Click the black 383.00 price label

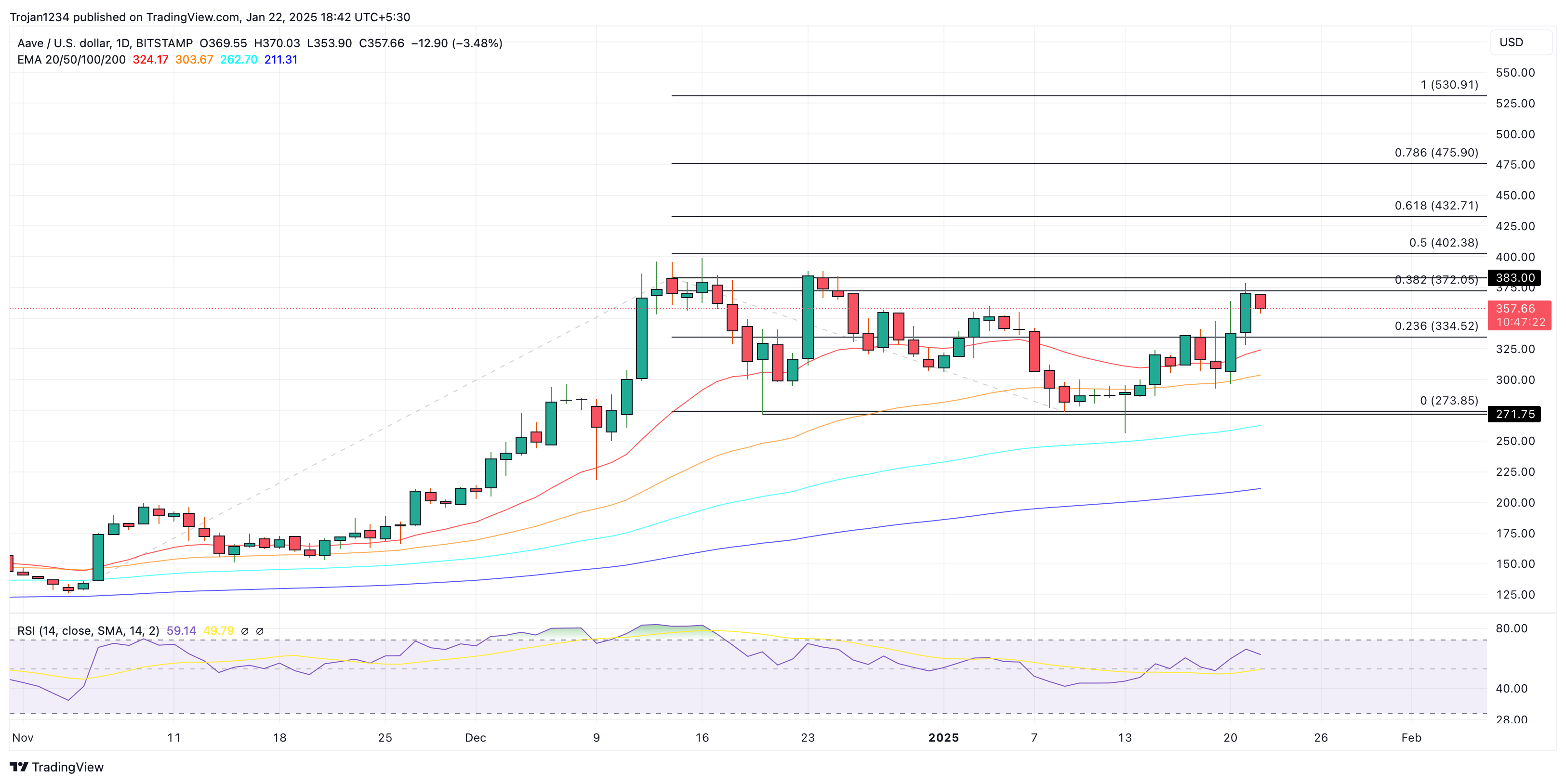tap(1514, 278)
